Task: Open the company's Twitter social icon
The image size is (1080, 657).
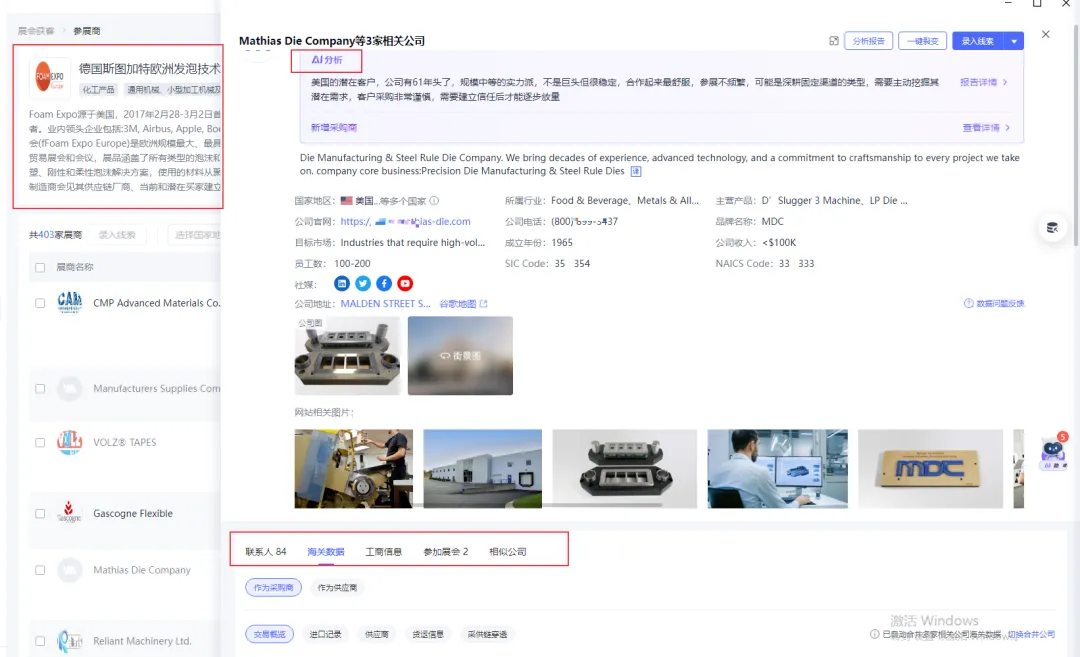Action: [x=363, y=284]
